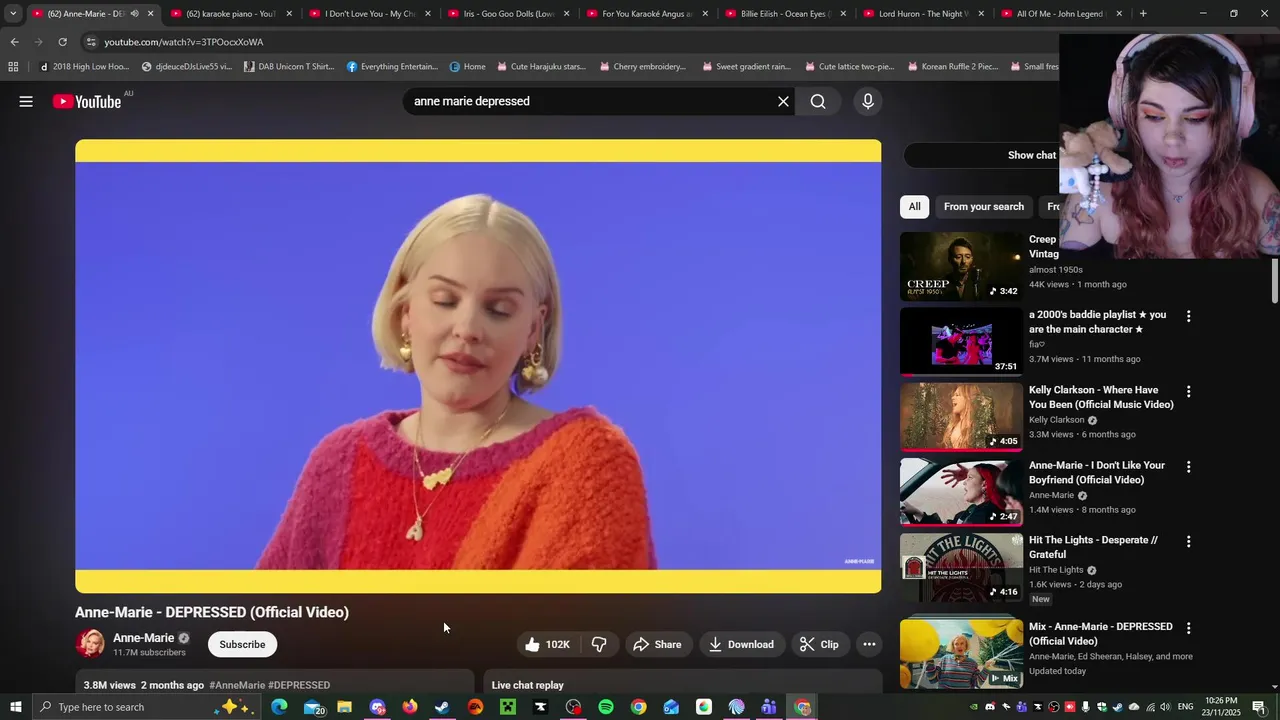The height and width of the screenshot is (720, 1280).
Task: Open Firefox from the taskbar
Action: (x=409, y=707)
